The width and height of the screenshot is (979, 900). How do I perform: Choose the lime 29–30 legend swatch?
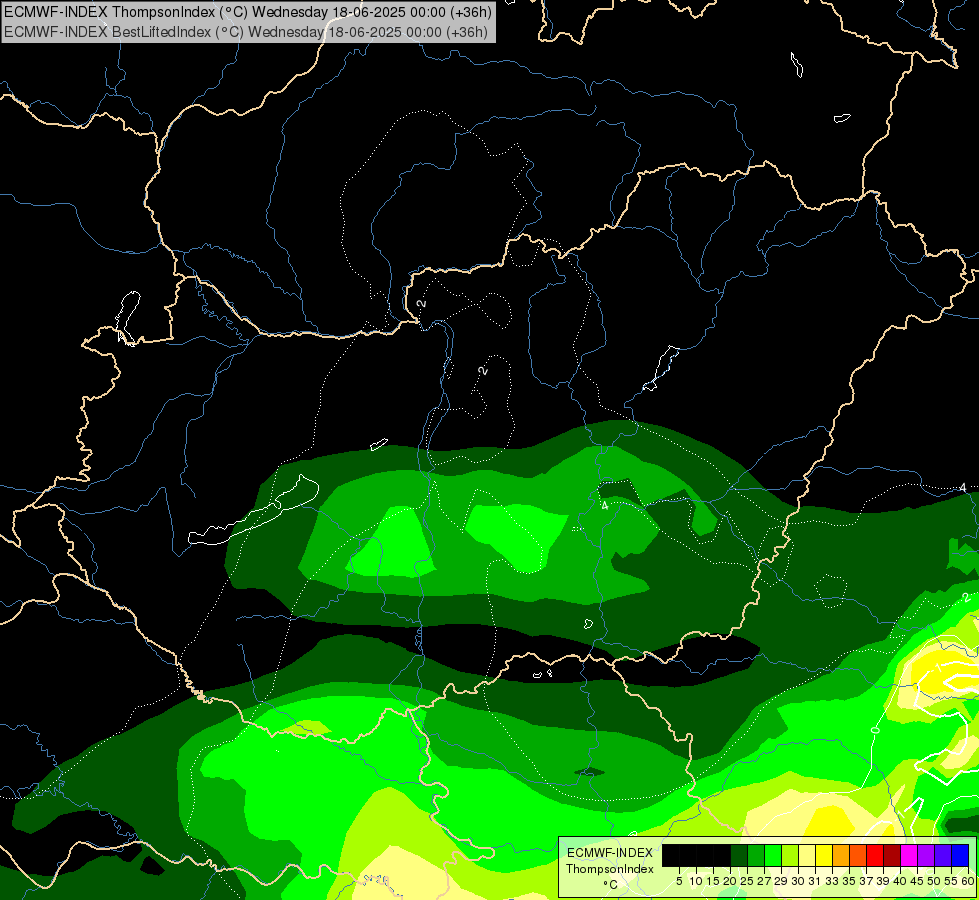point(790,855)
